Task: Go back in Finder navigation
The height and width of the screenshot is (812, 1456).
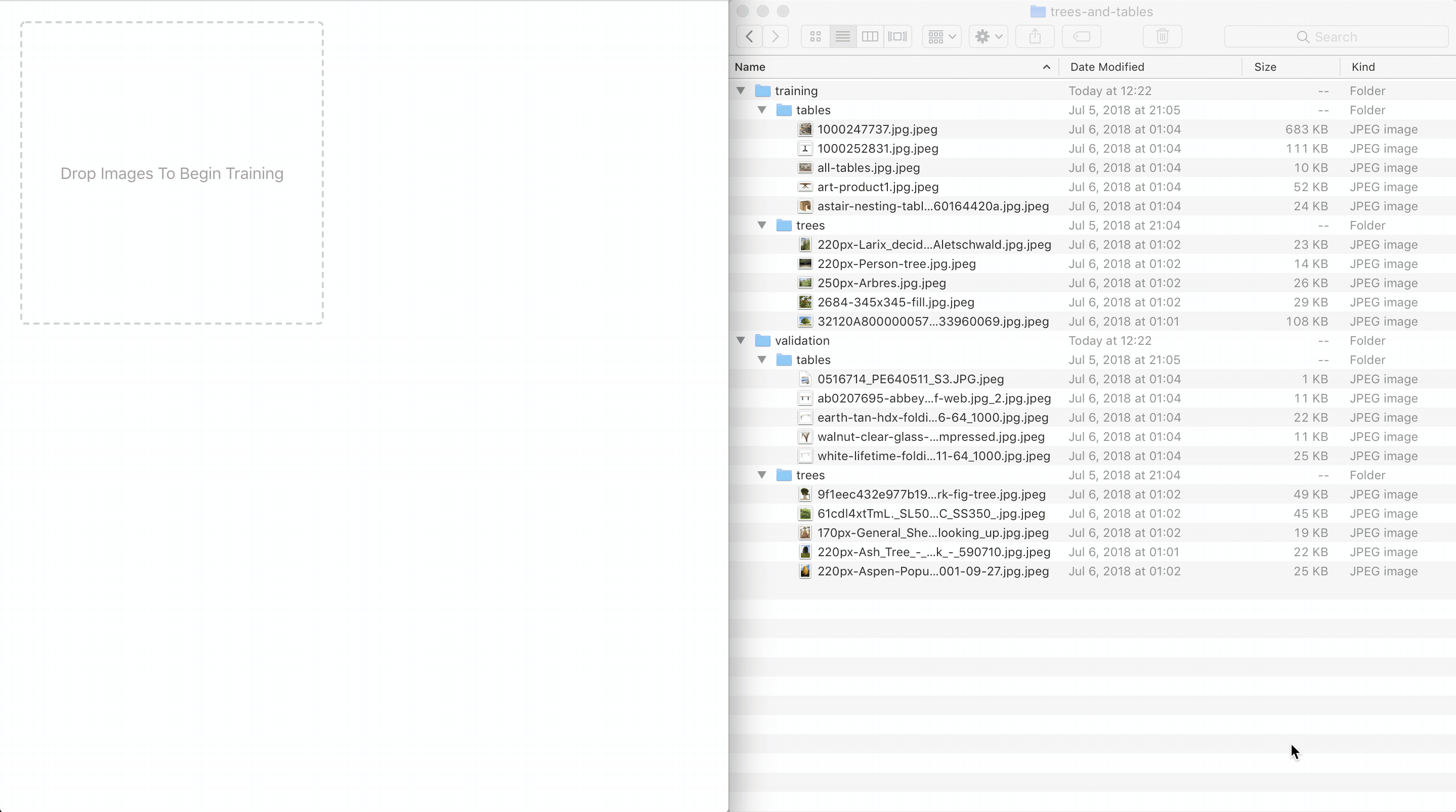Action: [749, 37]
